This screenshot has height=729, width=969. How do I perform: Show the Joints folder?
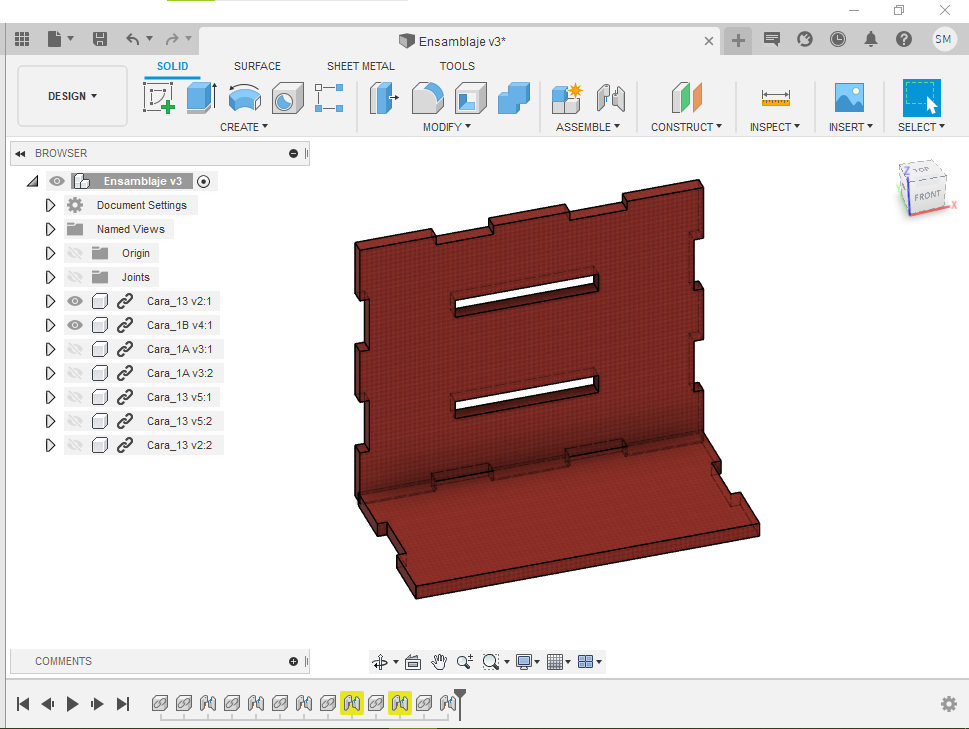[75, 277]
